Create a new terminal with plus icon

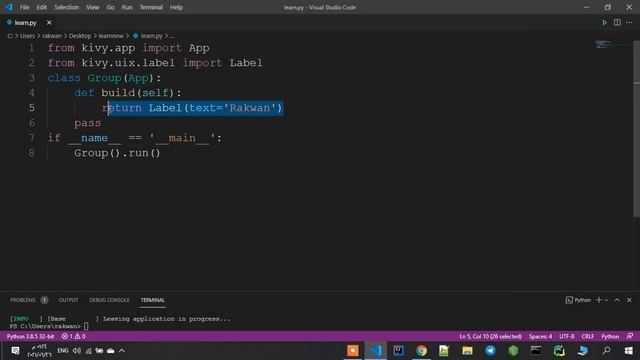599,300
